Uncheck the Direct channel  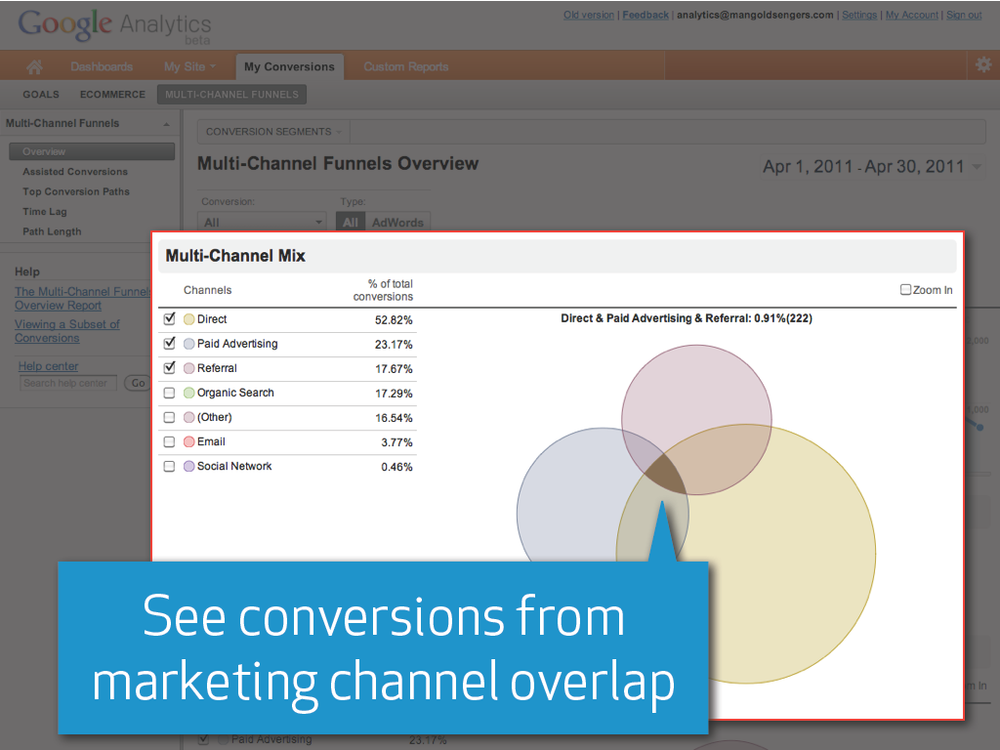click(x=169, y=318)
